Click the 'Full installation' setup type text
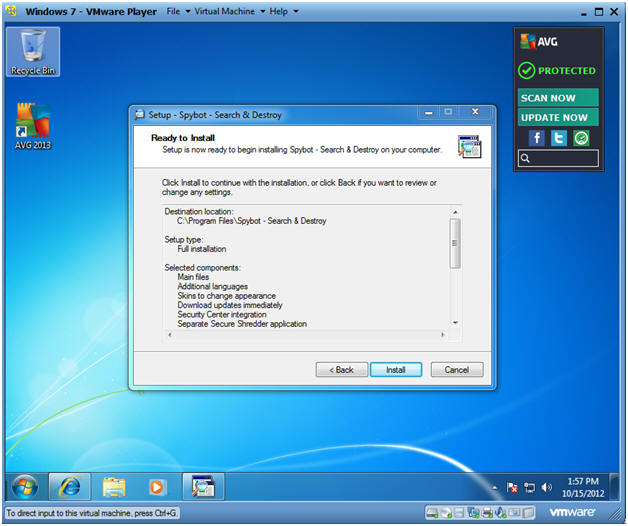 202,249
